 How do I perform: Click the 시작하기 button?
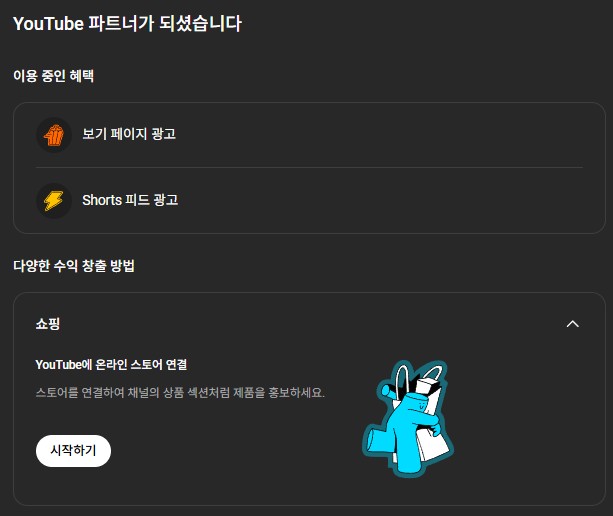[x=73, y=451]
